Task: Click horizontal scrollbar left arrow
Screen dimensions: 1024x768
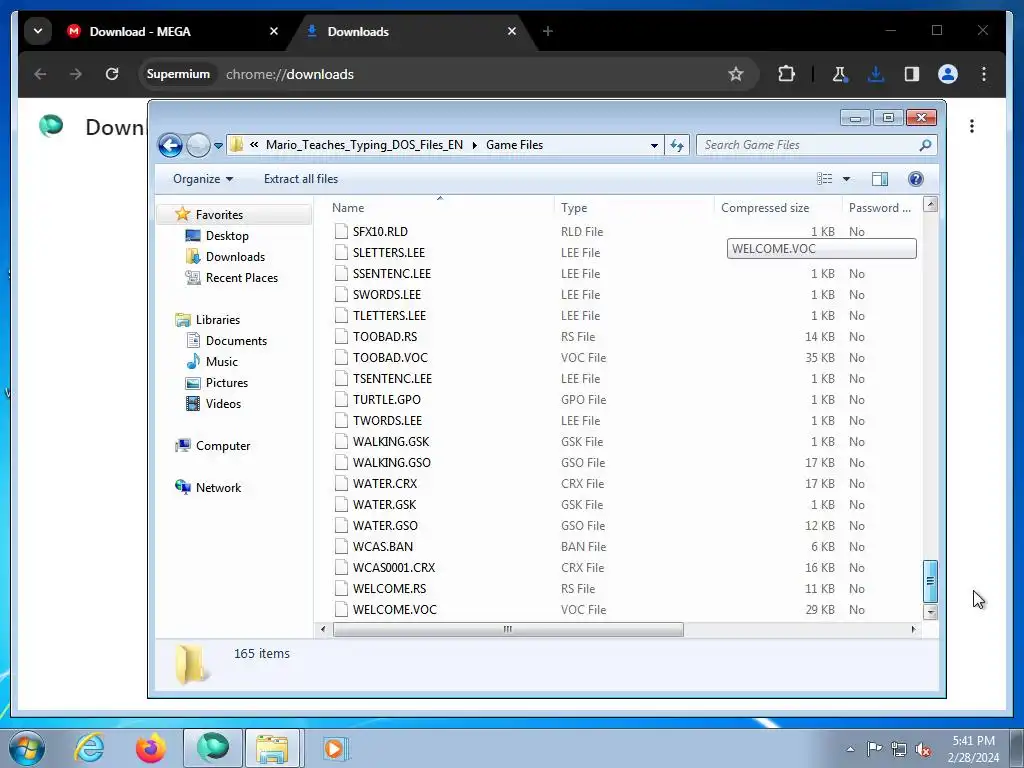Action: point(323,630)
